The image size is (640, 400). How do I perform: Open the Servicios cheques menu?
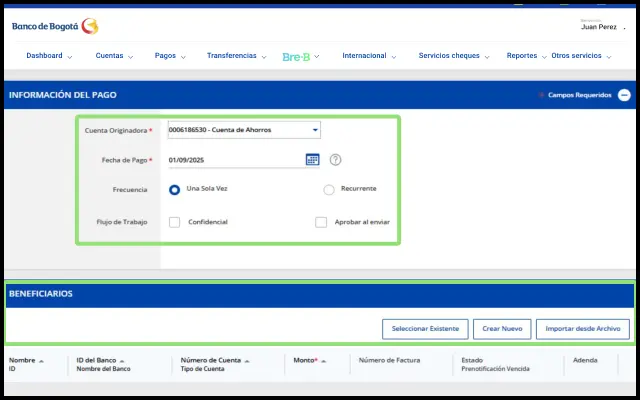pyautogui.click(x=449, y=56)
